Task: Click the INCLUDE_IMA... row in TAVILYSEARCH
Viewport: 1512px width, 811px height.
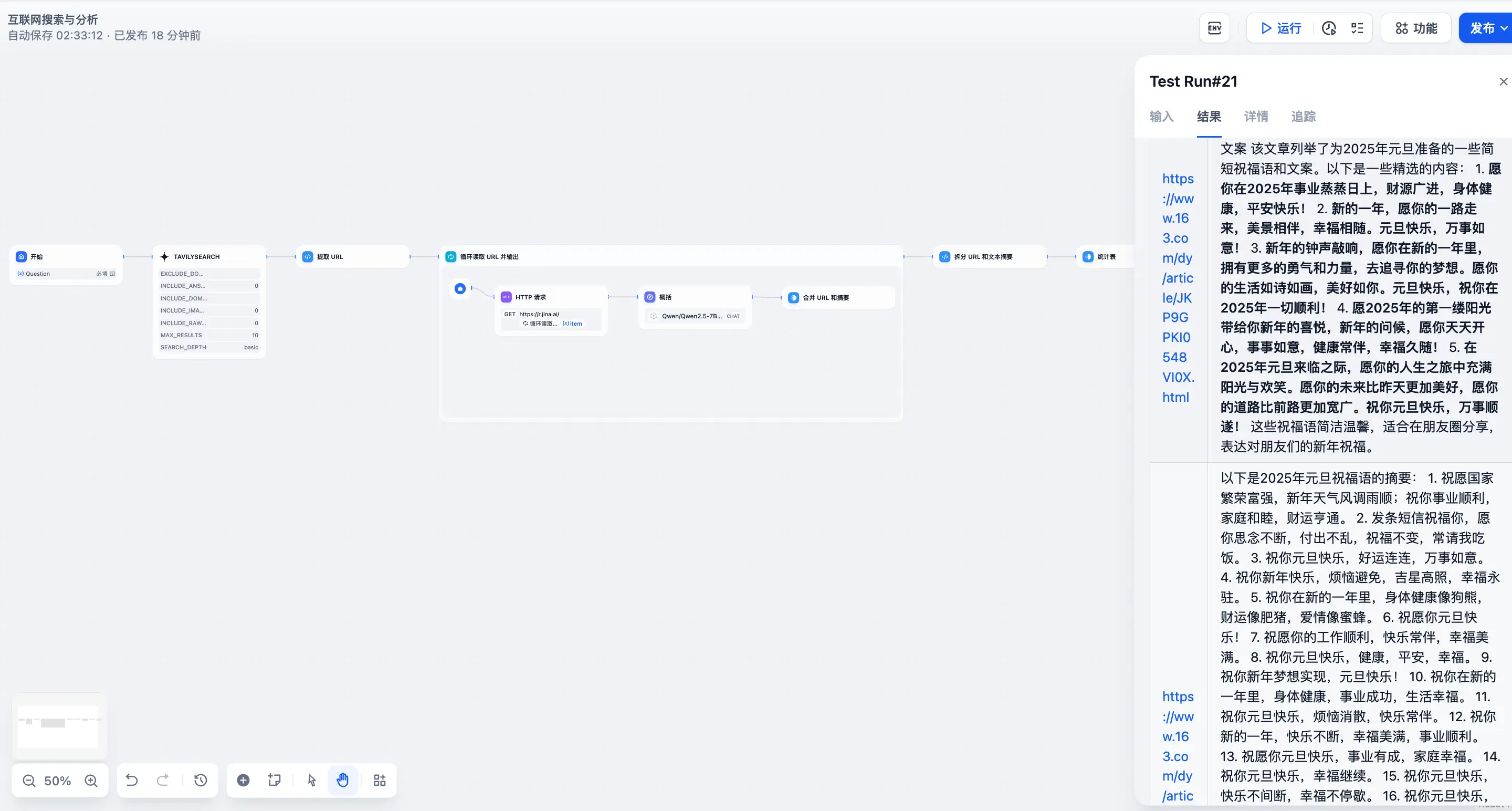Action: pyautogui.click(x=209, y=310)
